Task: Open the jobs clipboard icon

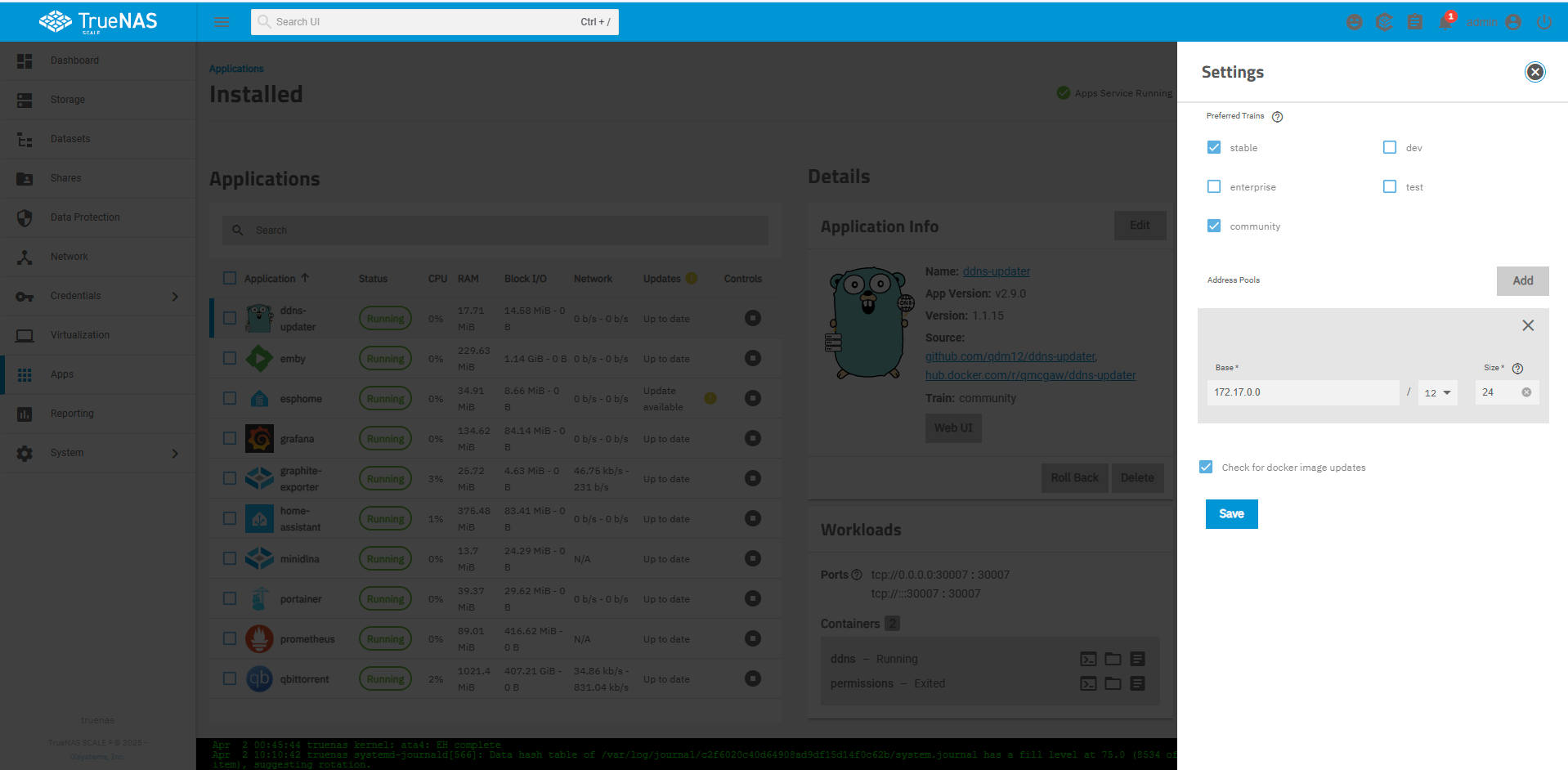Action: [x=1415, y=22]
